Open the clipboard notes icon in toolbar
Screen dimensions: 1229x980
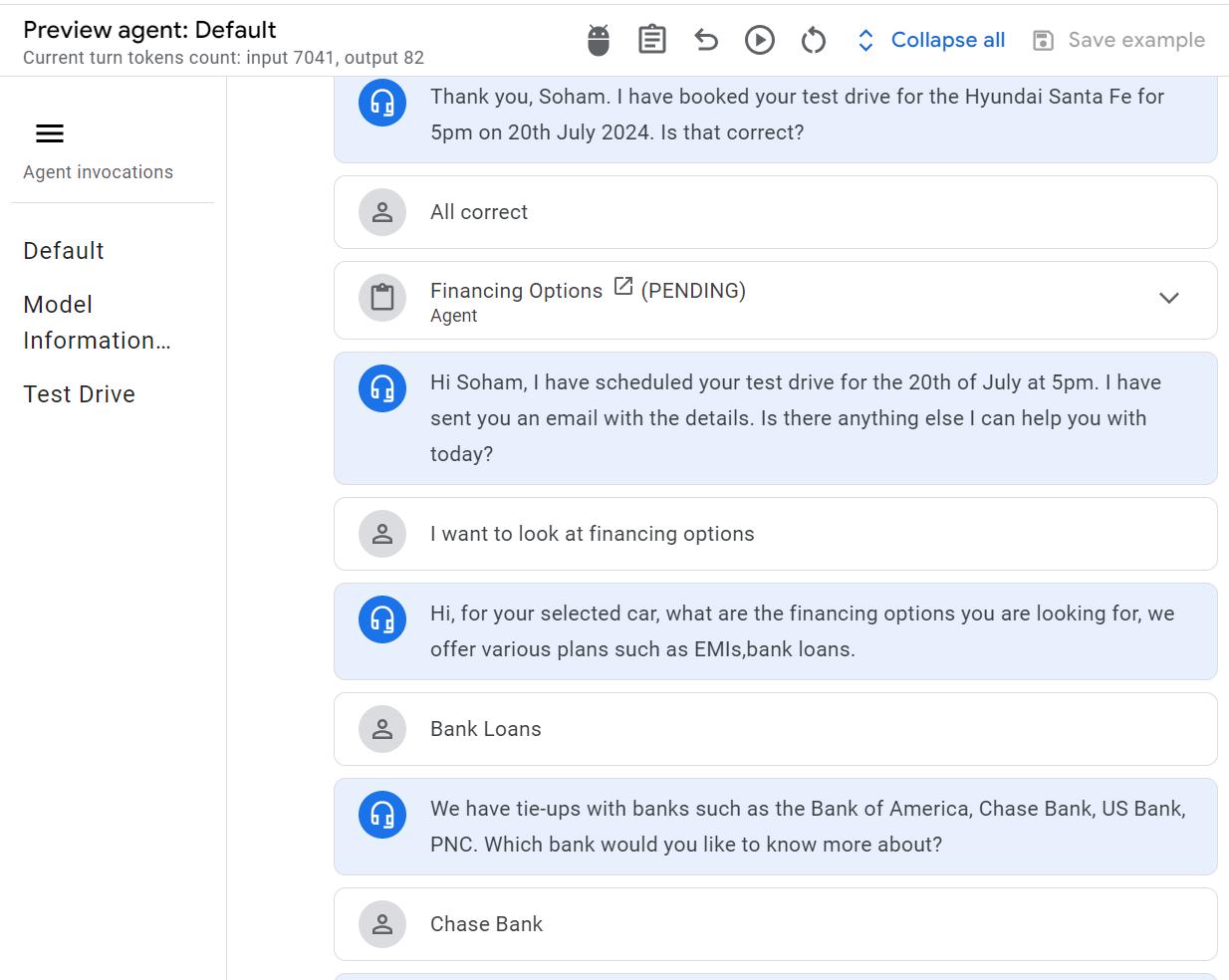coord(652,40)
